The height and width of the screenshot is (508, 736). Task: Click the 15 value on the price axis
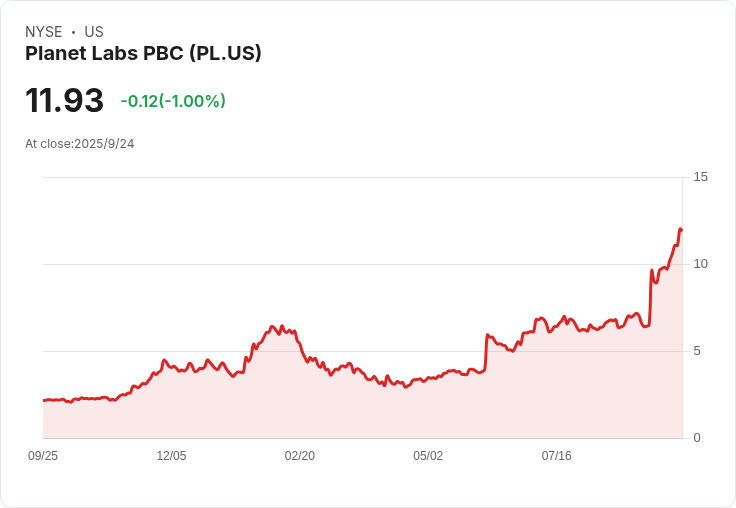(700, 177)
